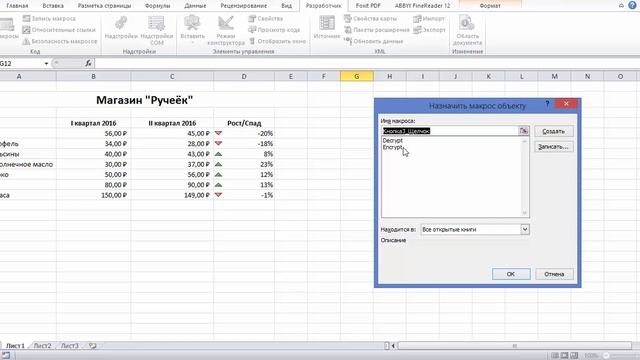Open XML Source (Источник) pane
Screen dimensions: 640x360
[x=327, y=28]
